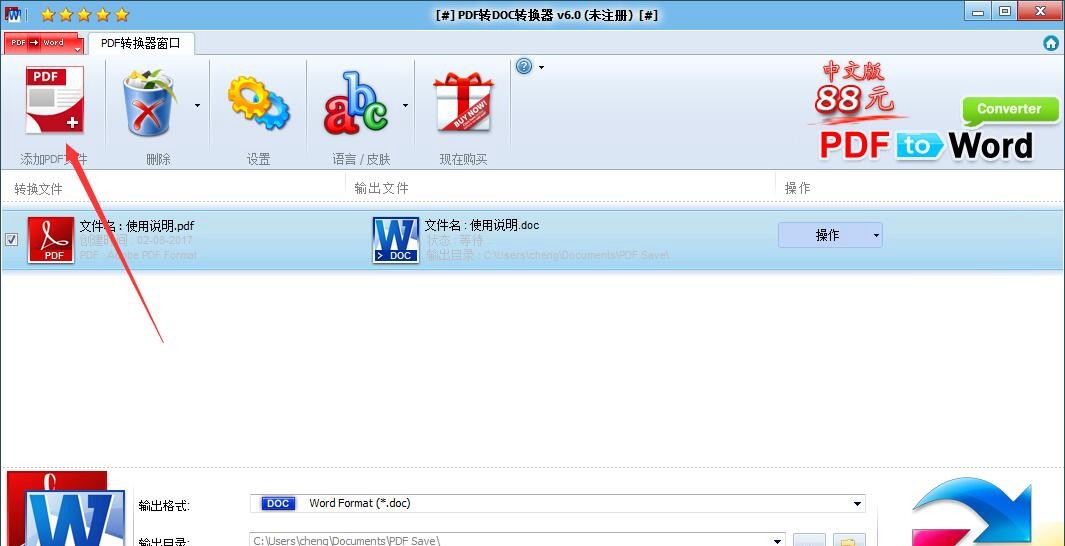The width and height of the screenshot is (1065, 546).
Task: Click the text 文件名：使用说明.pdf
Action: [137, 226]
